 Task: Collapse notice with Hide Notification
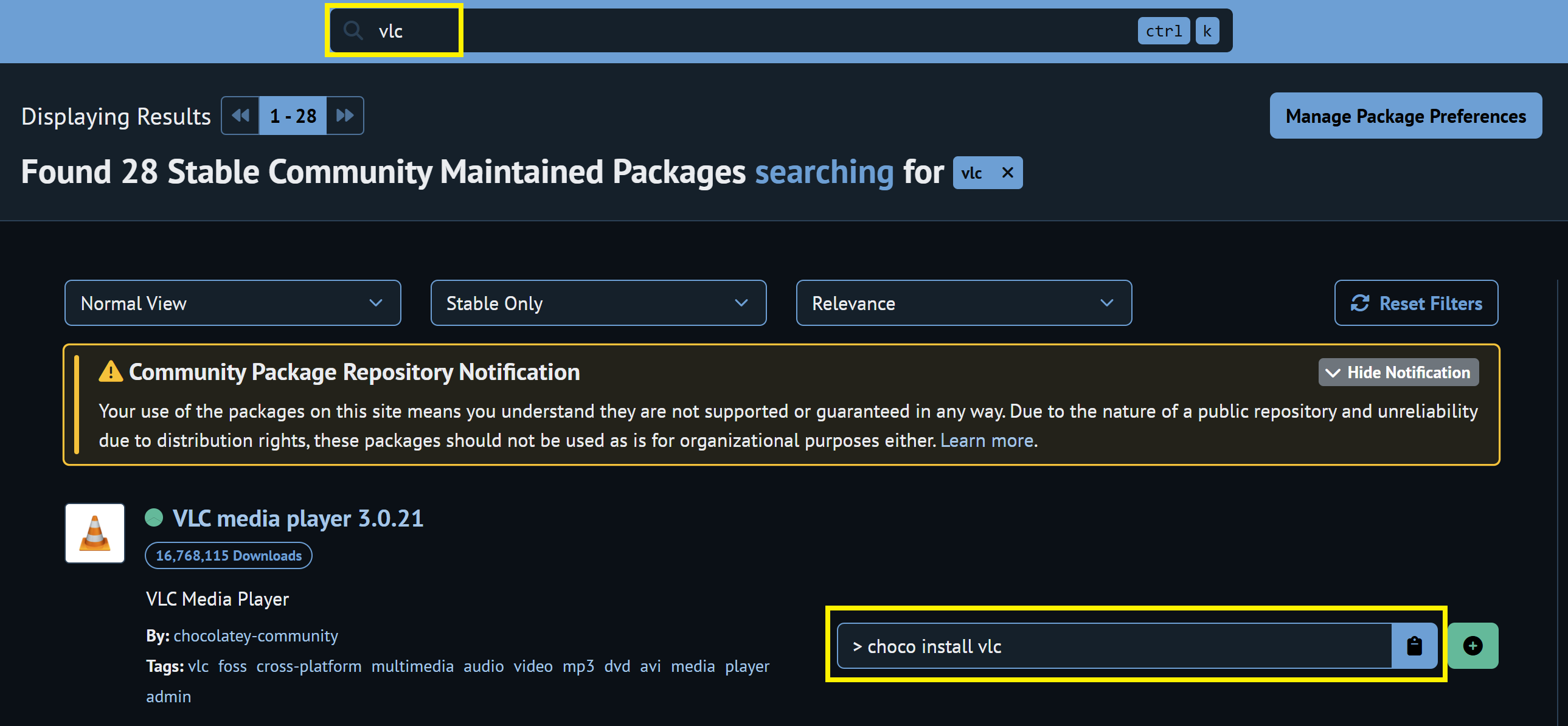point(1398,373)
